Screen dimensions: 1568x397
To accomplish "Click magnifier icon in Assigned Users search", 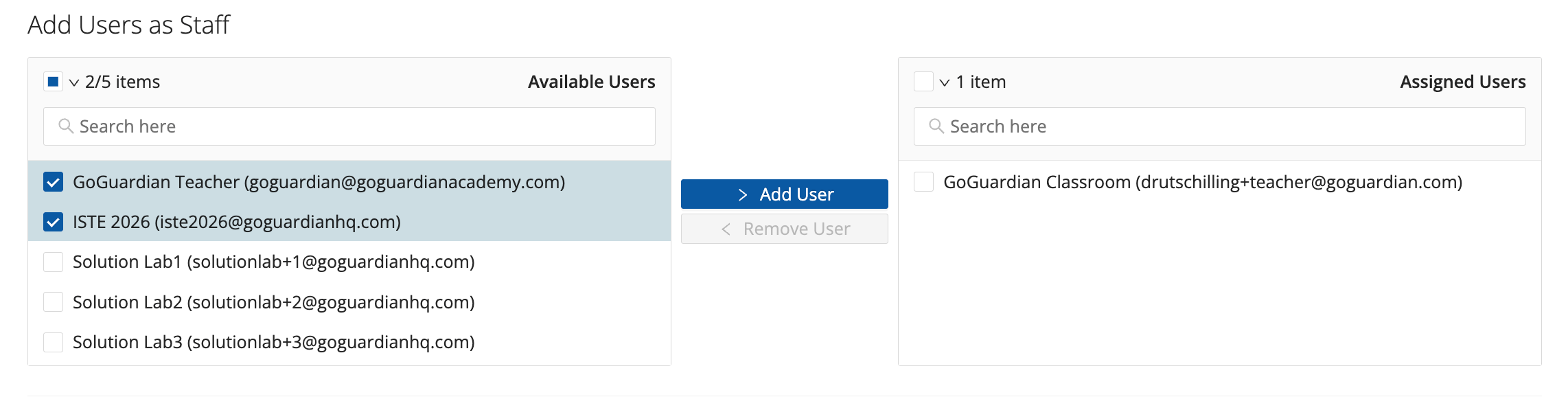I will 936,126.
